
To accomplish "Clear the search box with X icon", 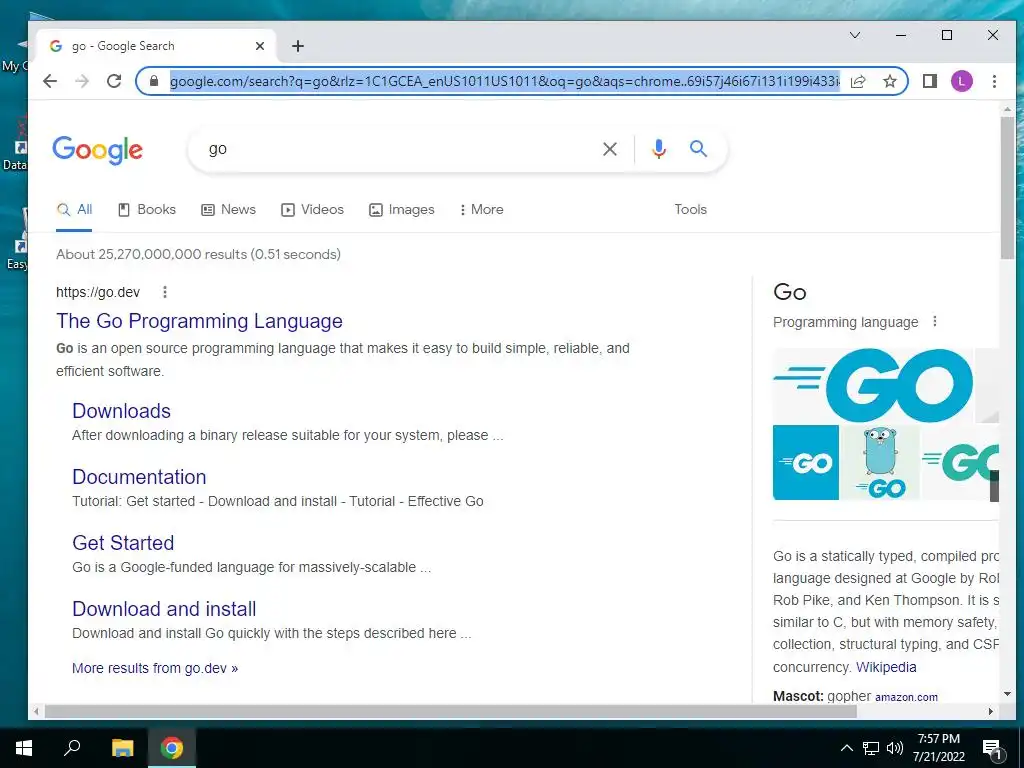I will [x=610, y=149].
